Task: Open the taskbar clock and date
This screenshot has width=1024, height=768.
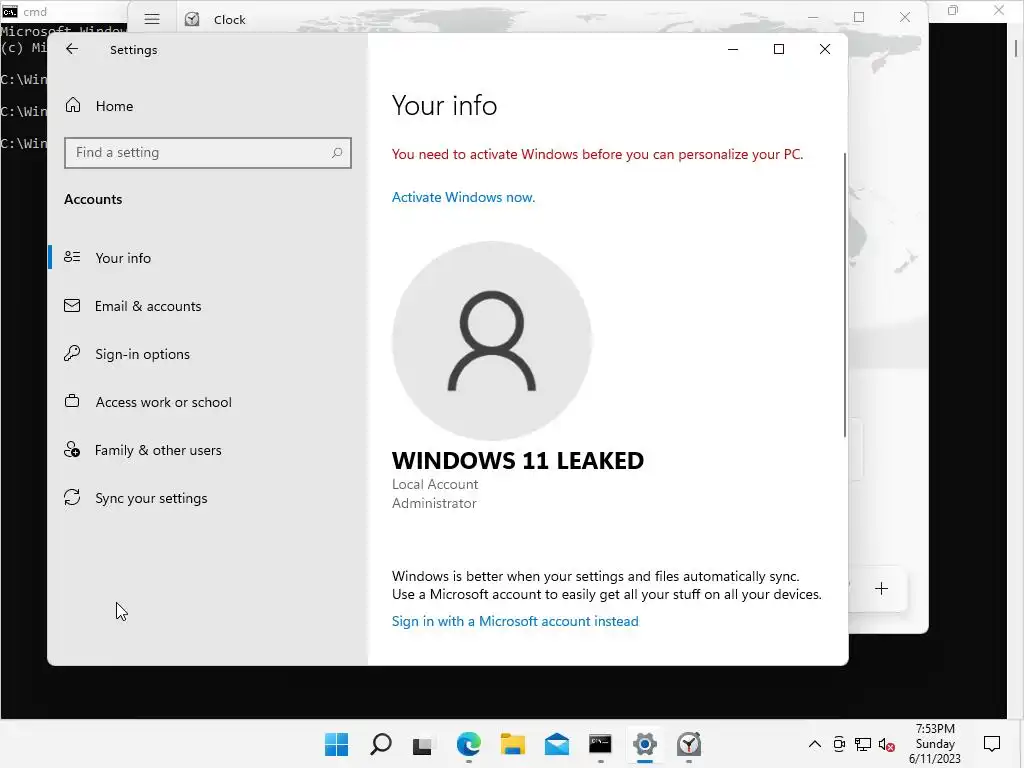Action: point(935,744)
